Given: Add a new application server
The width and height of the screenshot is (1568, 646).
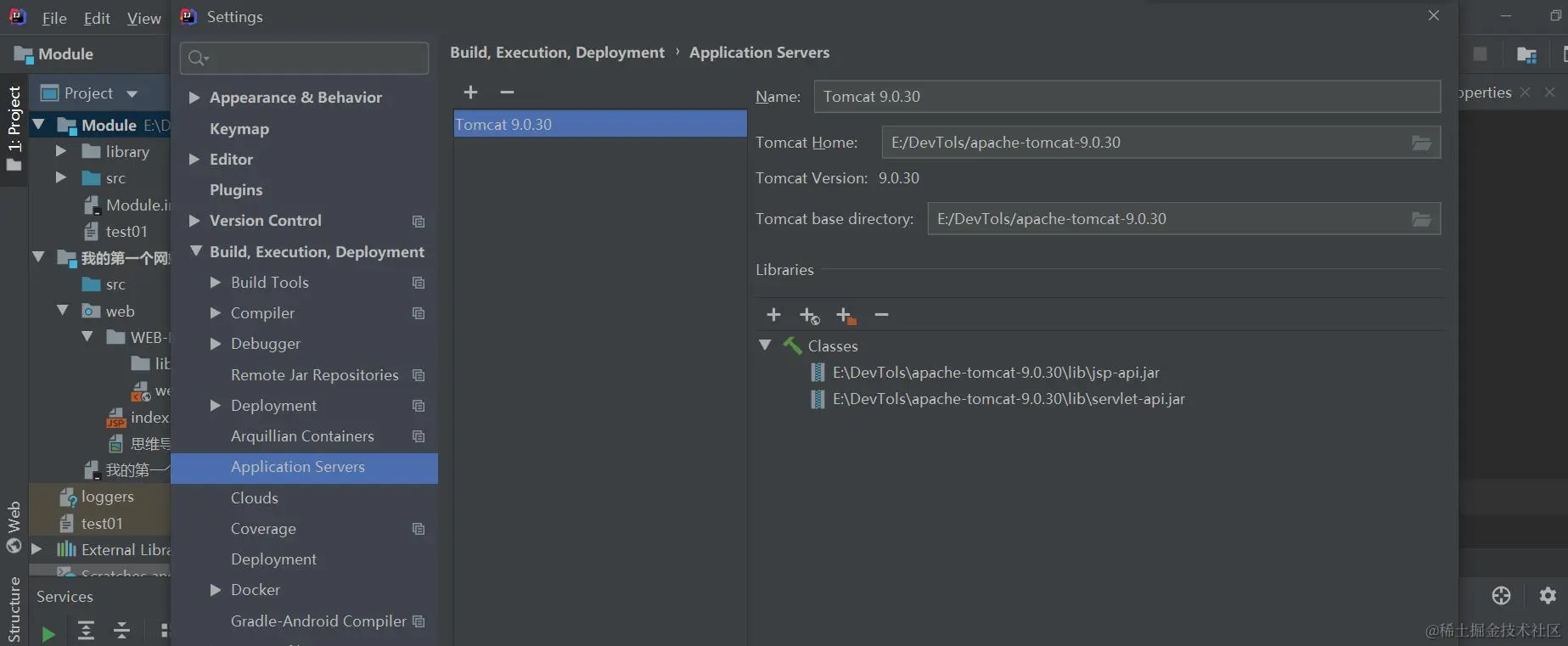Looking at the screenshot, I should [470, 92].
